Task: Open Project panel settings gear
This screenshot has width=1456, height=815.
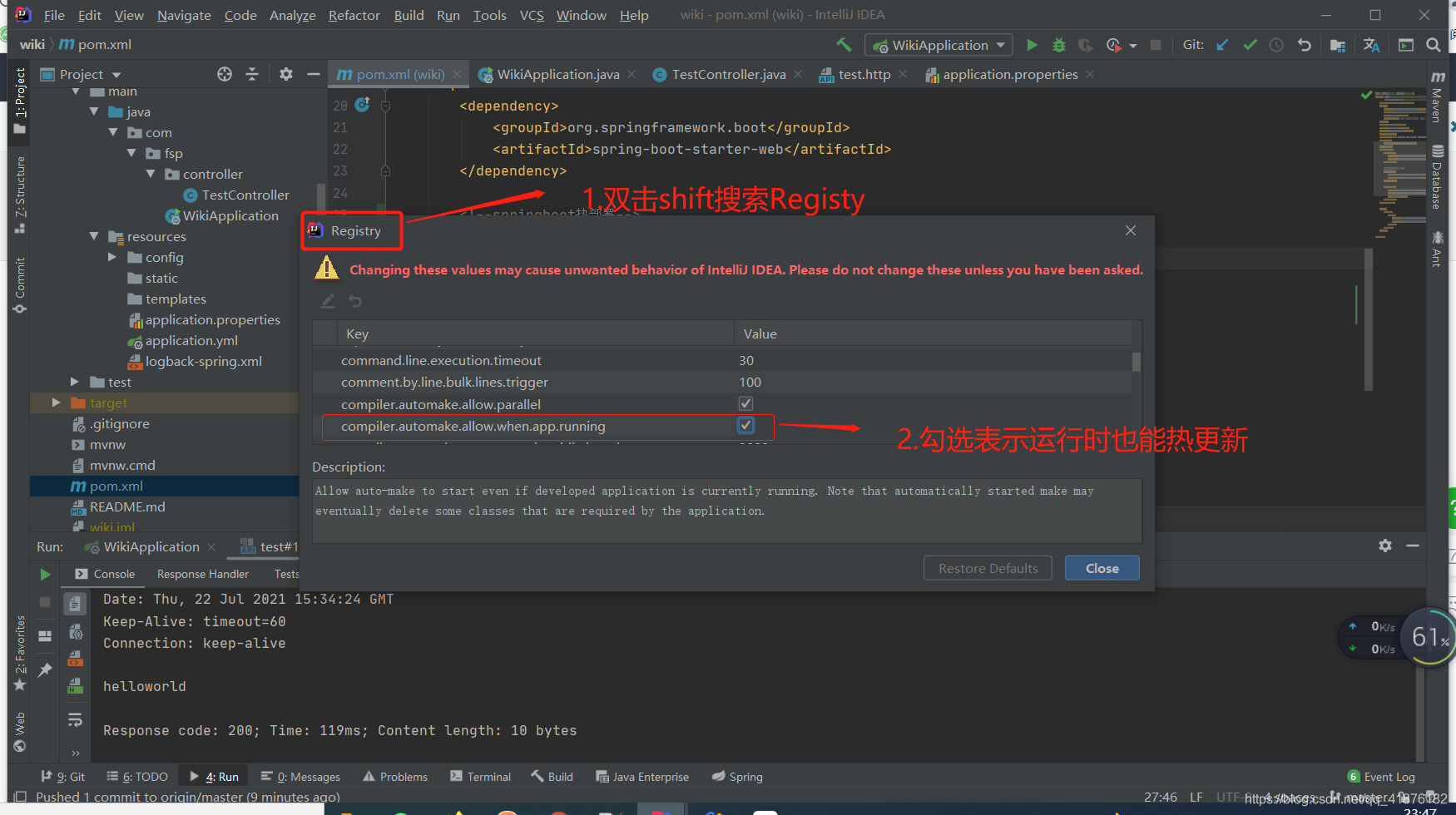Action: (x=286, y=74)
